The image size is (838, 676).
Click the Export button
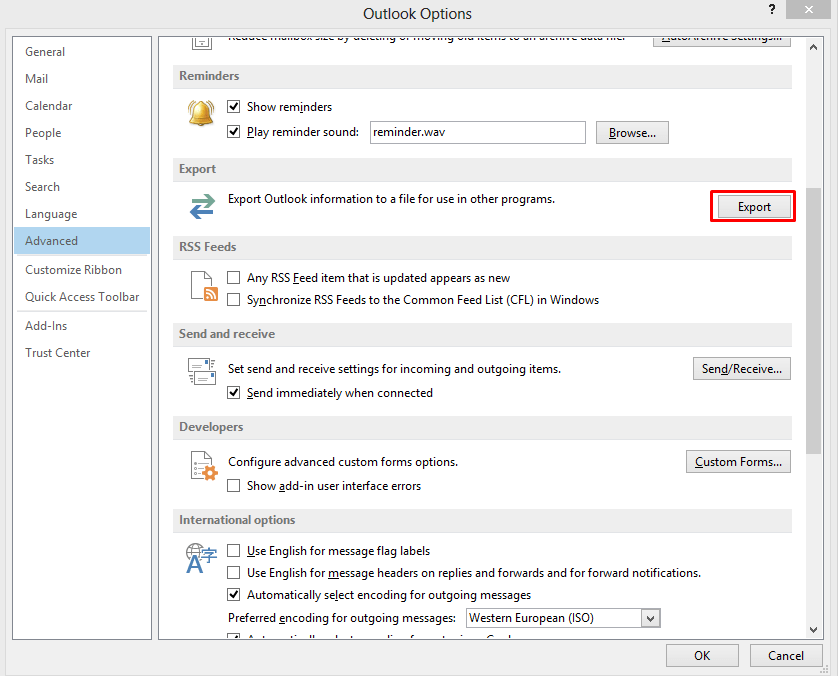753,207
